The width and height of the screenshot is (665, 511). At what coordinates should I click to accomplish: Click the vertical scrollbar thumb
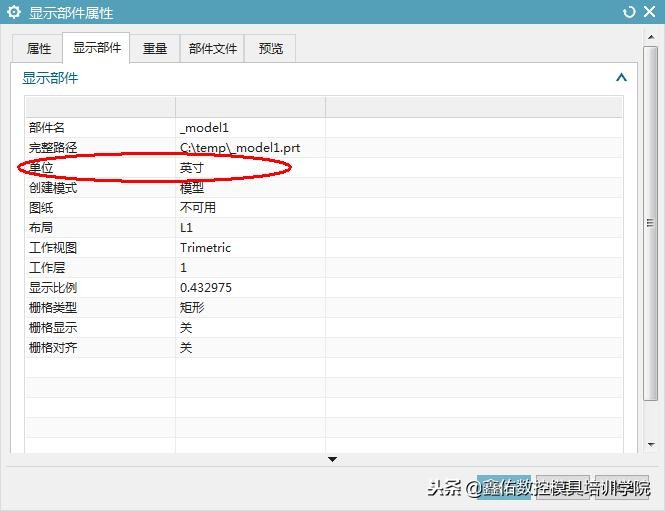pos(651,223)
